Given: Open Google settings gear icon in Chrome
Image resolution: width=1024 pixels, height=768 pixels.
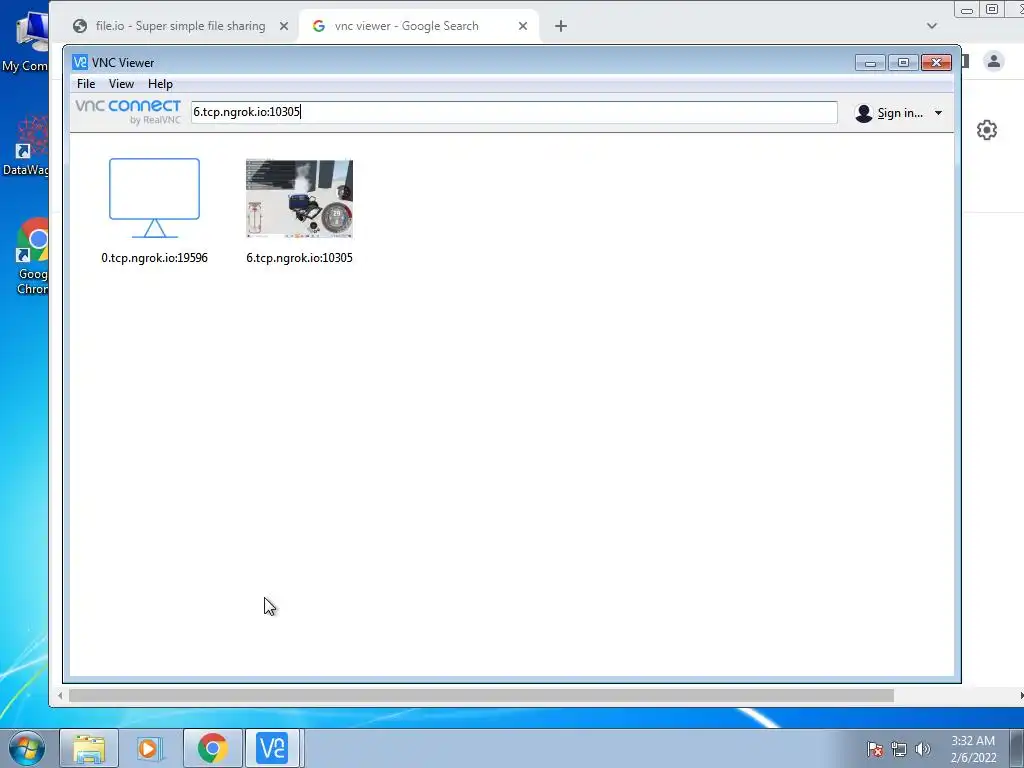Looking at the screenshot, I should pos(987,130).
